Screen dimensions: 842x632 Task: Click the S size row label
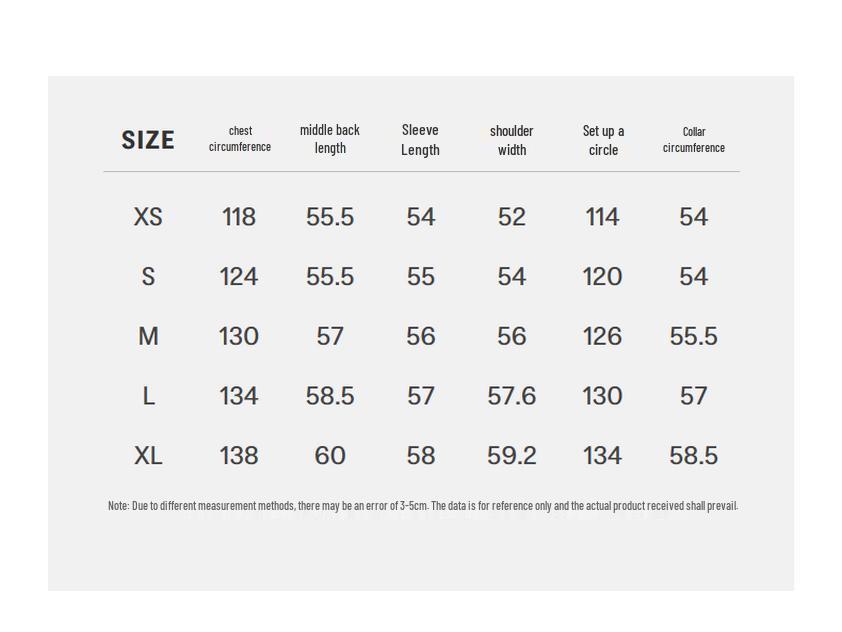[148, 277]
